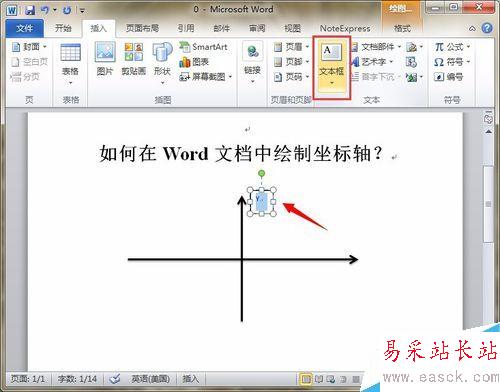Click inside the selected Y text box
This screenshot has width=500, height=392.
click(261, 202)
